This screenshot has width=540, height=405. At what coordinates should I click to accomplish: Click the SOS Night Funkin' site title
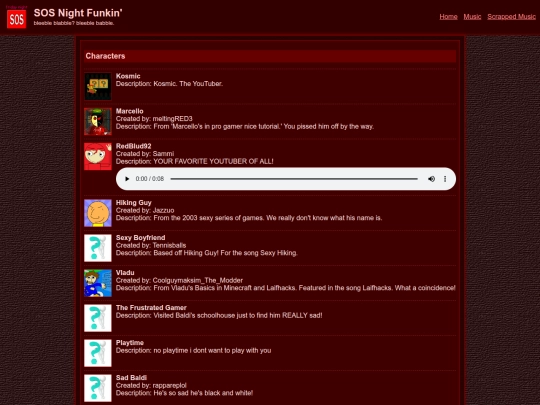click(78, 13)
